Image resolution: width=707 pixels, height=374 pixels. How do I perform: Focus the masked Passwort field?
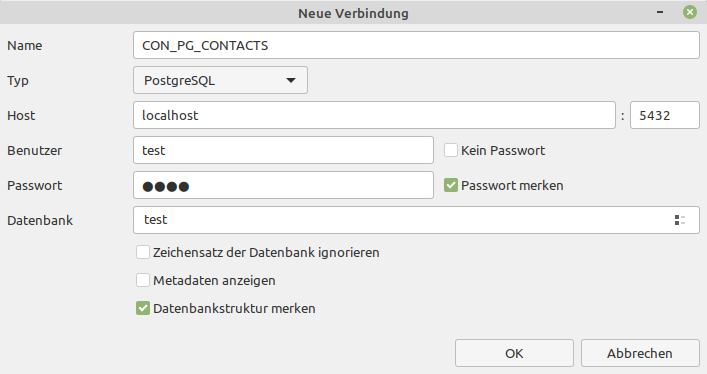coord(283,185)
